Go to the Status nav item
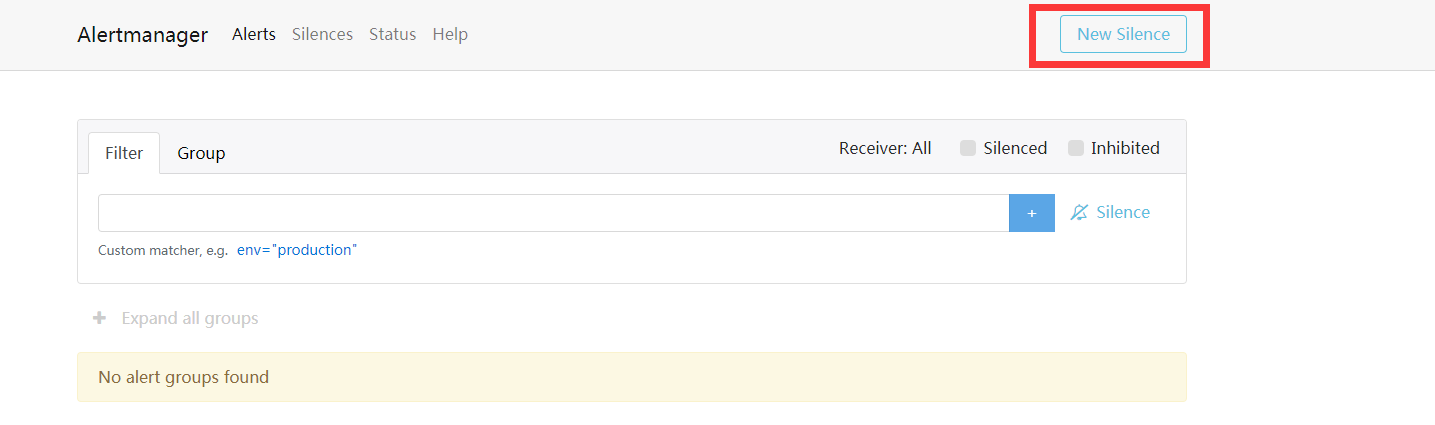The image size is (1435, 425). [392, 34]
